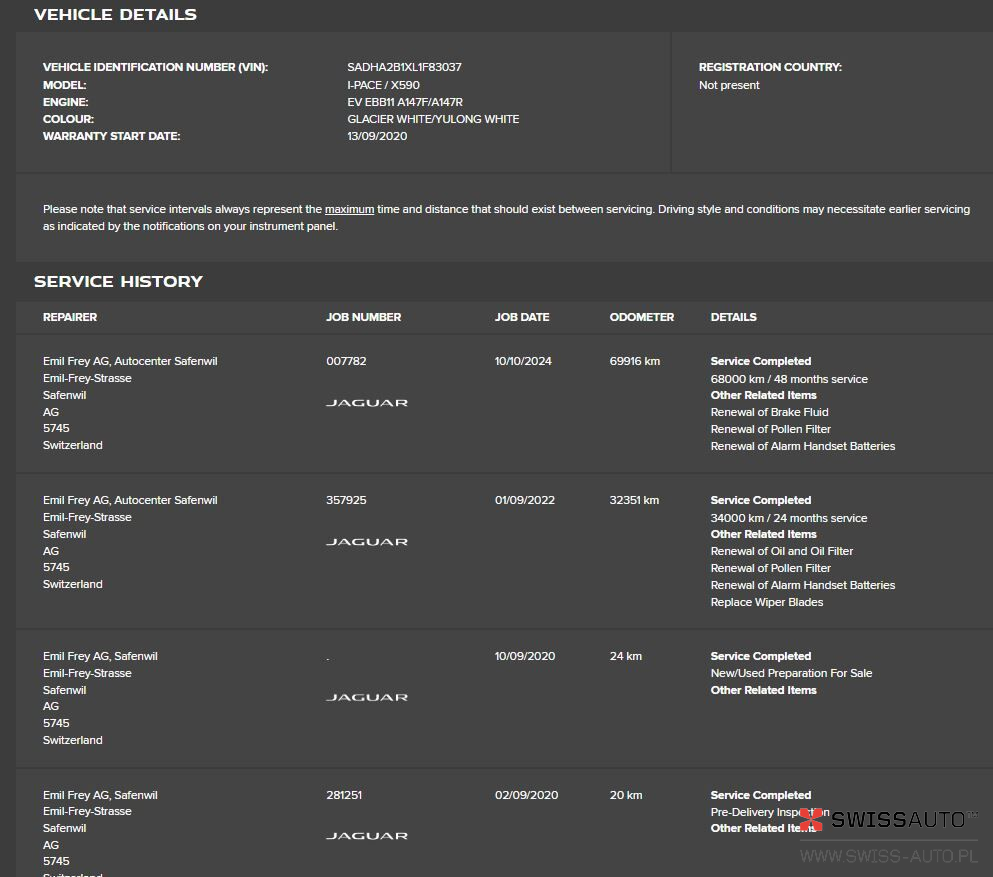The image size is (993, 877).
Task: Click the Service History section heading
Action: coord(118,282)
